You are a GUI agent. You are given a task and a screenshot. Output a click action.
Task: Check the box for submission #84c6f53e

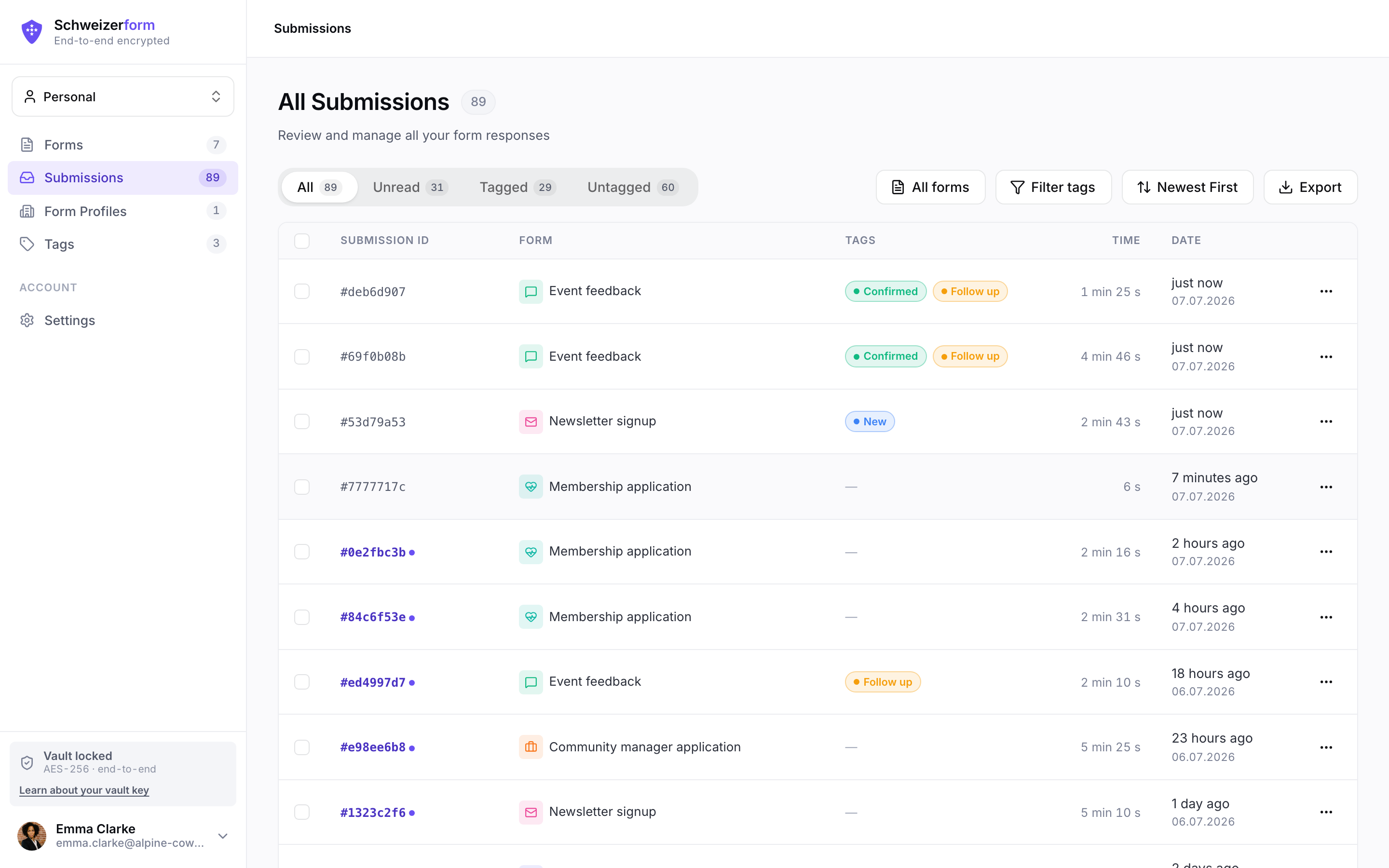(302, 617)
